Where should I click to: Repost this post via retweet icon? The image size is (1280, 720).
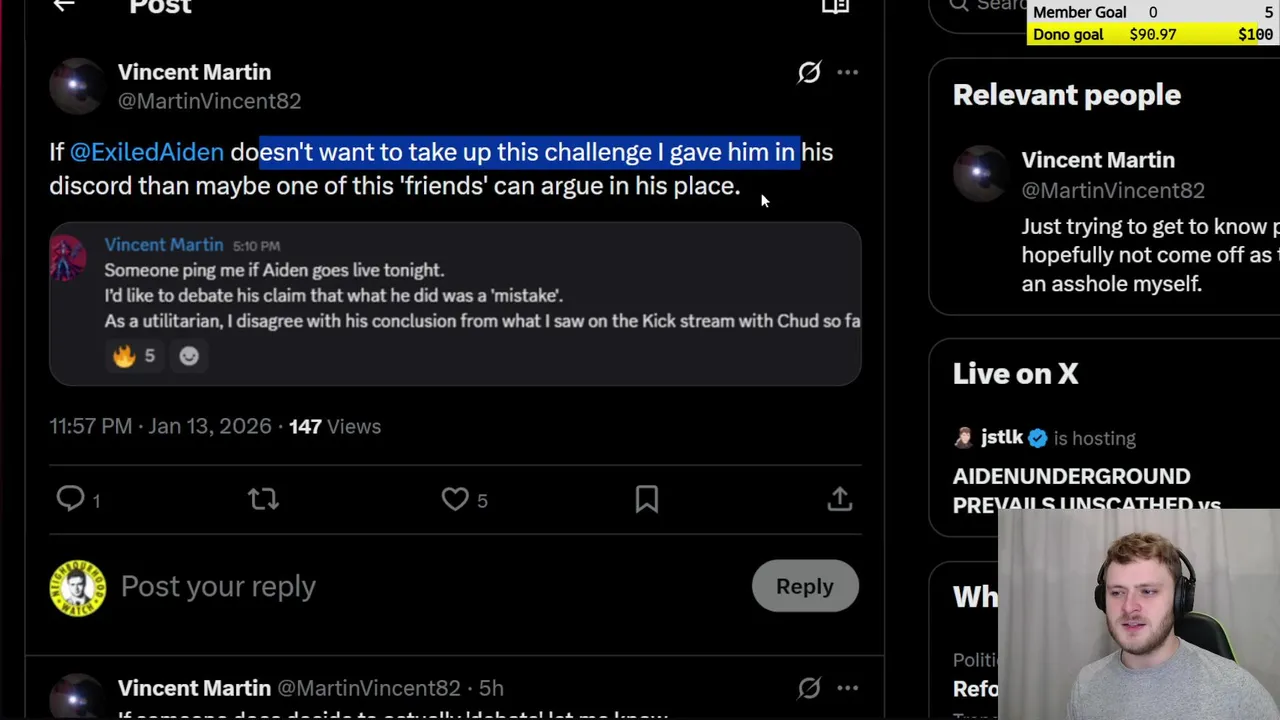(263, 499)
